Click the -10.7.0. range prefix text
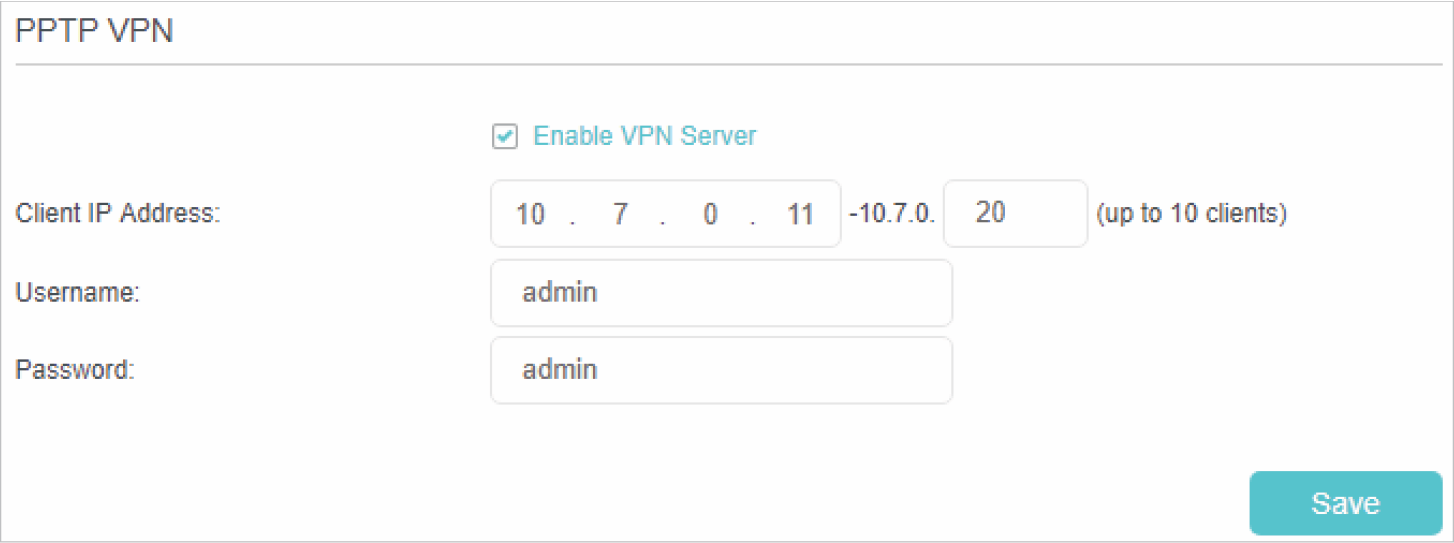This screenshot has width=1454, height=543. tap(891, 214)
